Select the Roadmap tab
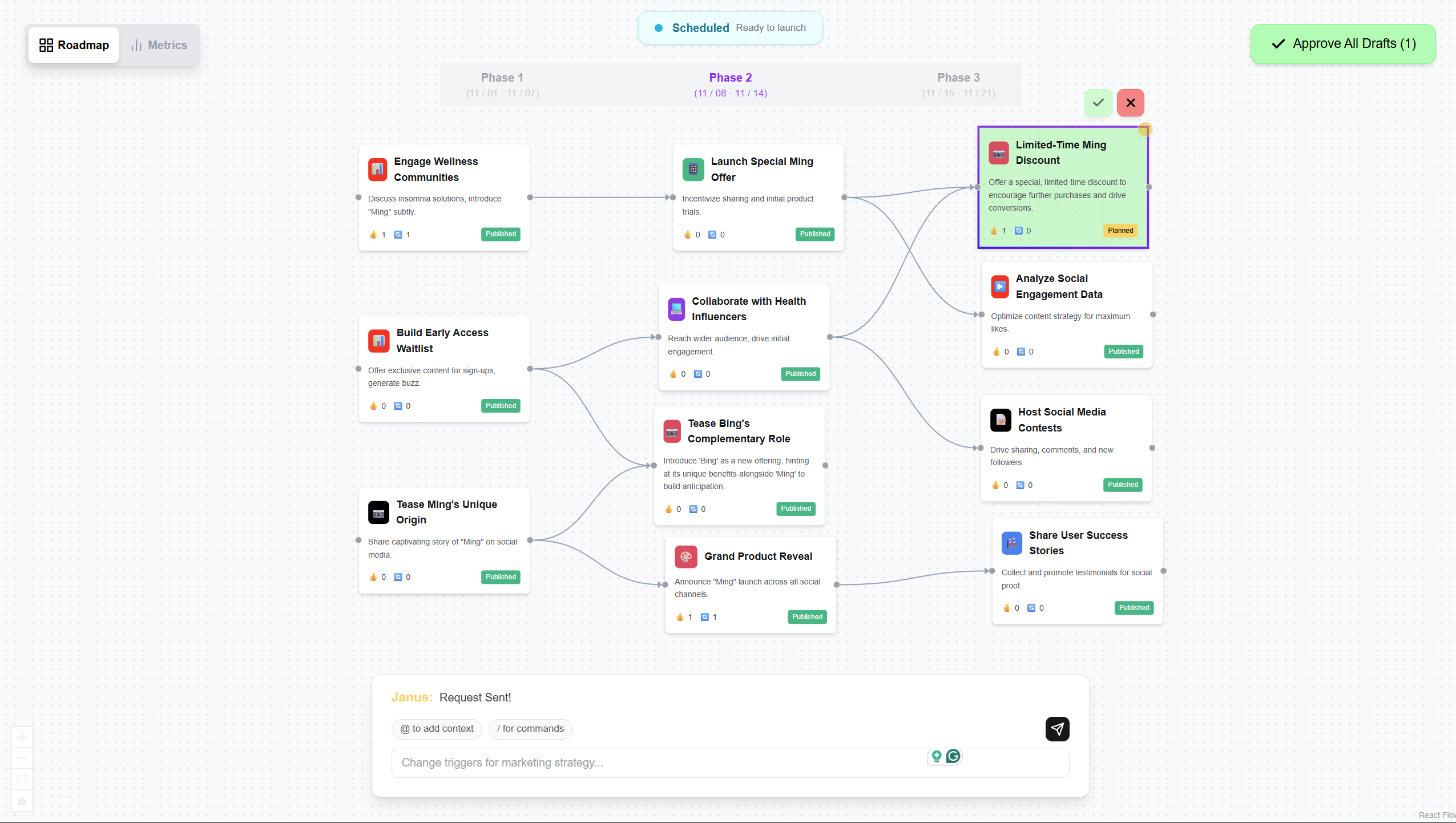The height and width of the screenshot is (823, 1456). 74,45
